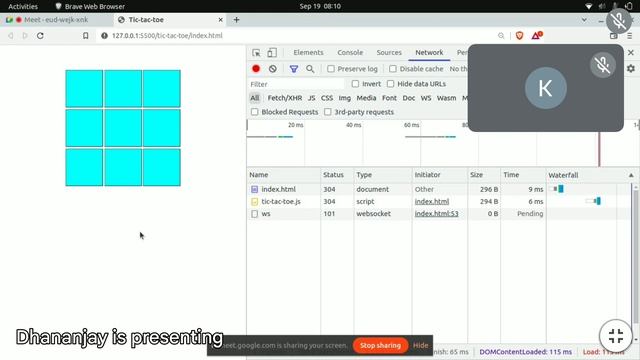The width and height of the screenshot is (640, 360).
Task: Bookmark this page icon
Action: pos(85,36)
